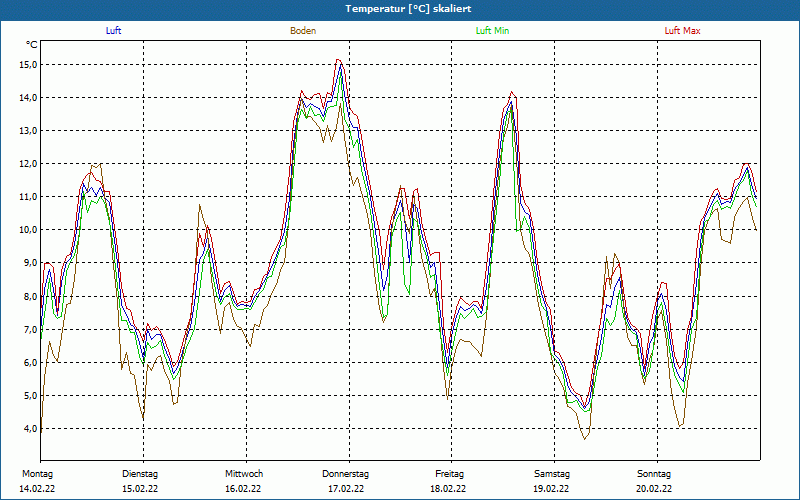Click the 'Sonntag' day label

coord(654,474)
